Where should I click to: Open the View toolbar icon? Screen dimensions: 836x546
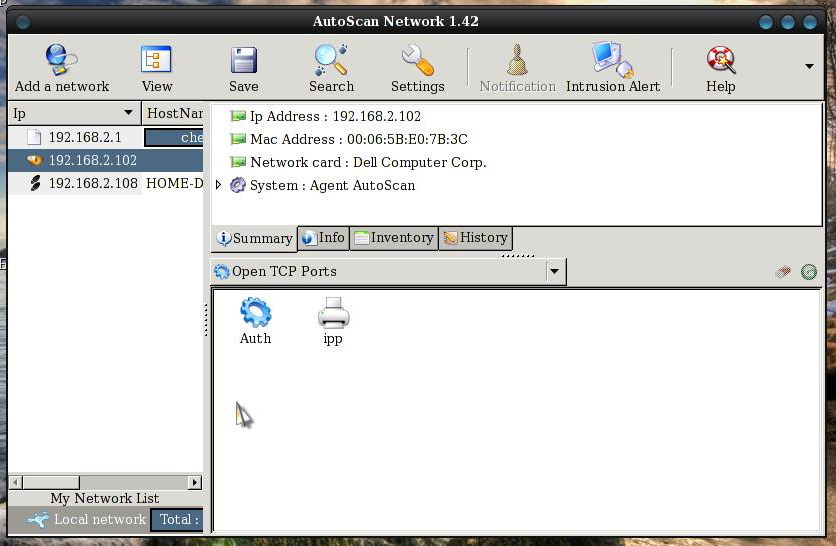point(156,59)
